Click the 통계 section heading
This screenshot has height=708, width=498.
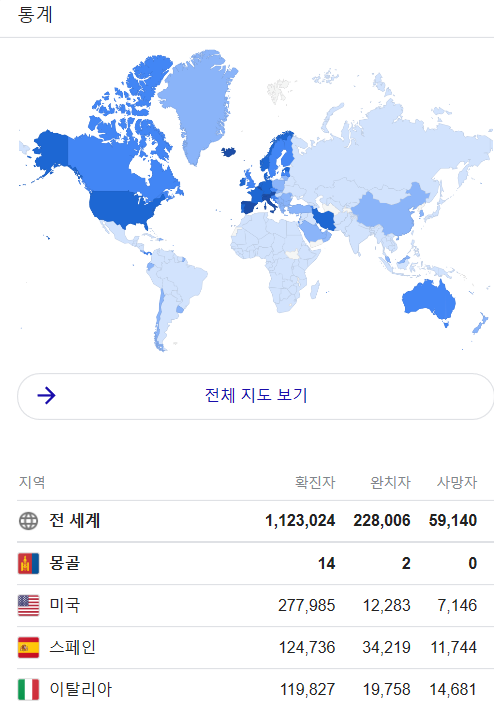point(35,14)
